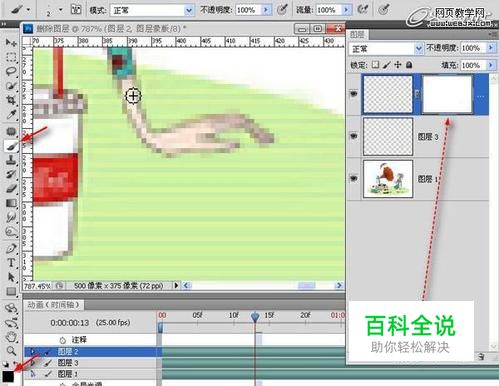499x386 pixels.
Task: Select the Path Selection tool
Action: (x=11, y=277)
